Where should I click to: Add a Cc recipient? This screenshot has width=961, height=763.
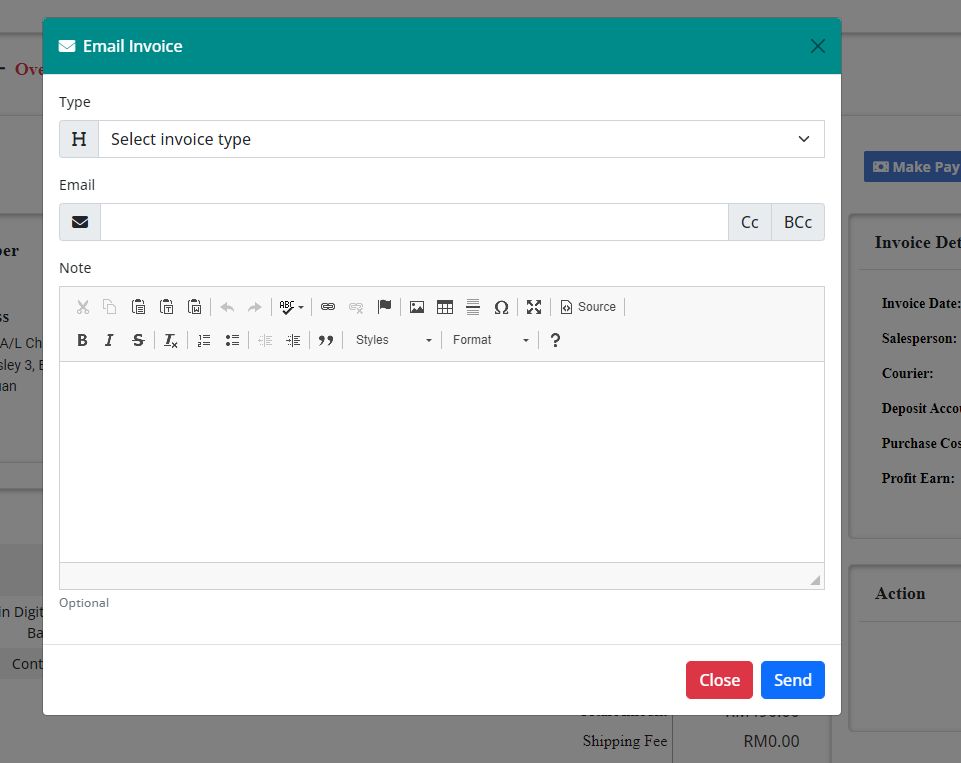pyautogui.click(x=750, y=222)
